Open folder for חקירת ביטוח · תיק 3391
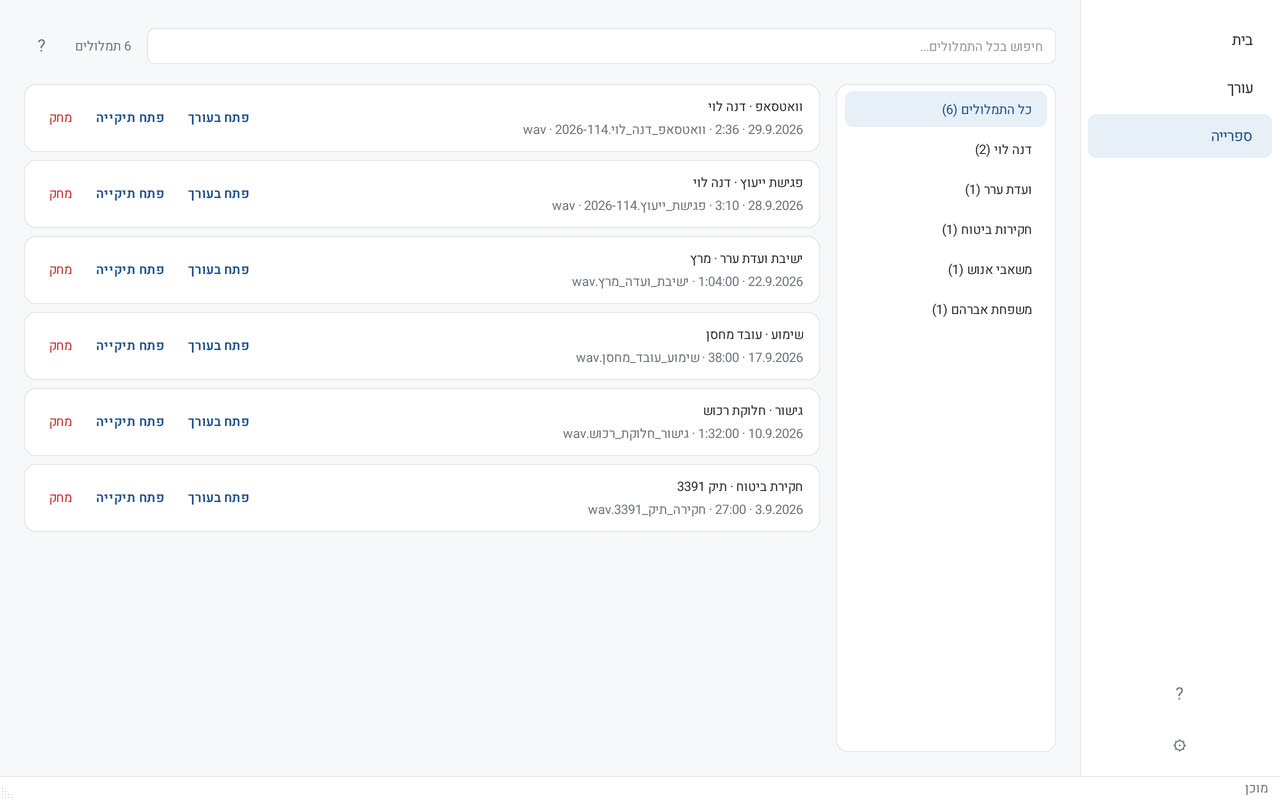Viewport: 1280px width, 800px height. (x=130, y=498)
